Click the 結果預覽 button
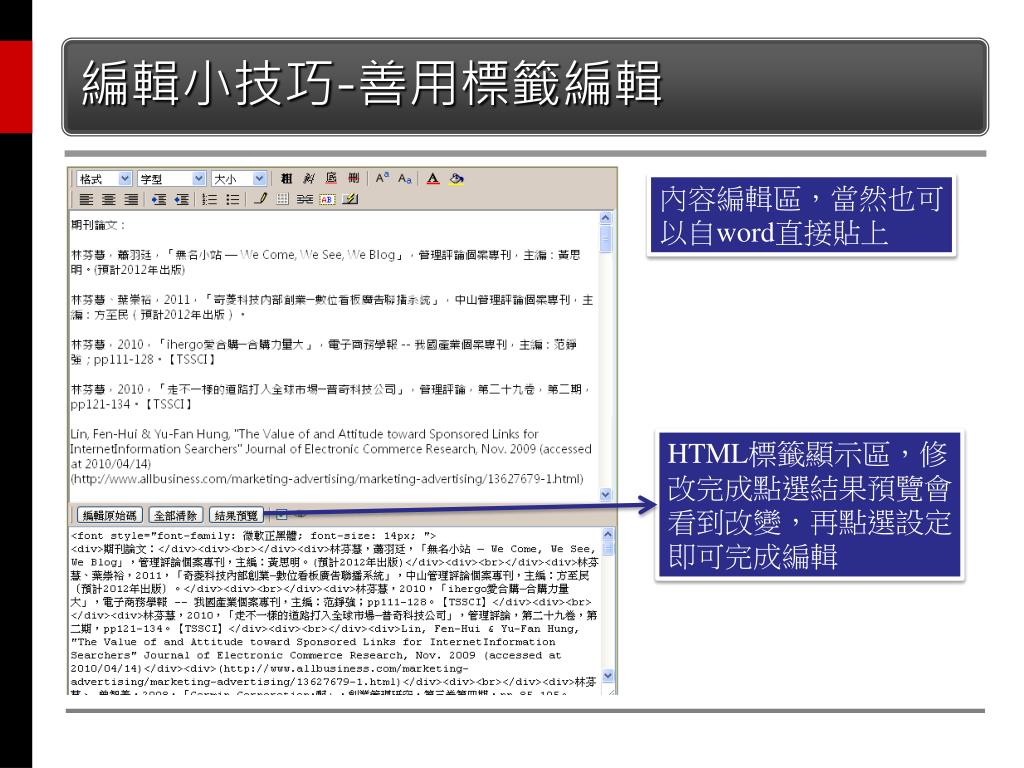This screenshot has width=1024, height=768. (x=236, y=515)
